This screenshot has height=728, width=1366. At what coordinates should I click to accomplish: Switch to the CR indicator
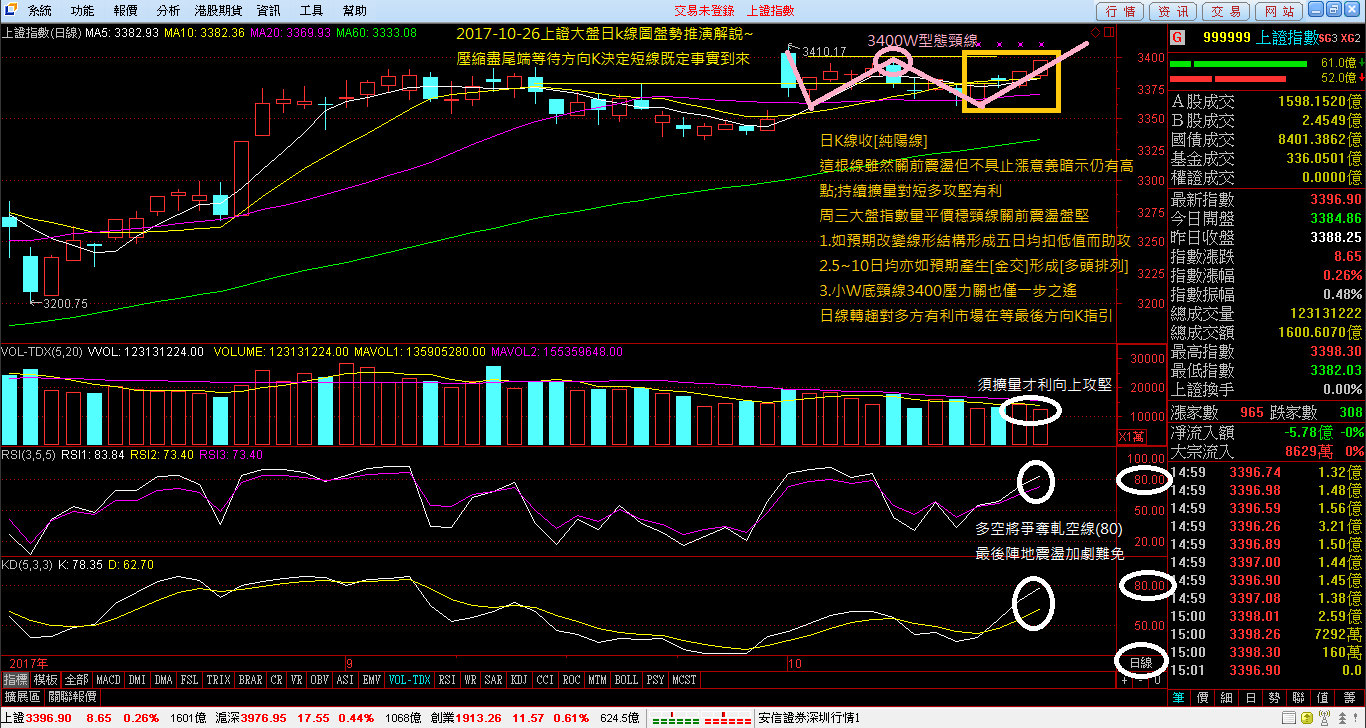pos(277,680)
